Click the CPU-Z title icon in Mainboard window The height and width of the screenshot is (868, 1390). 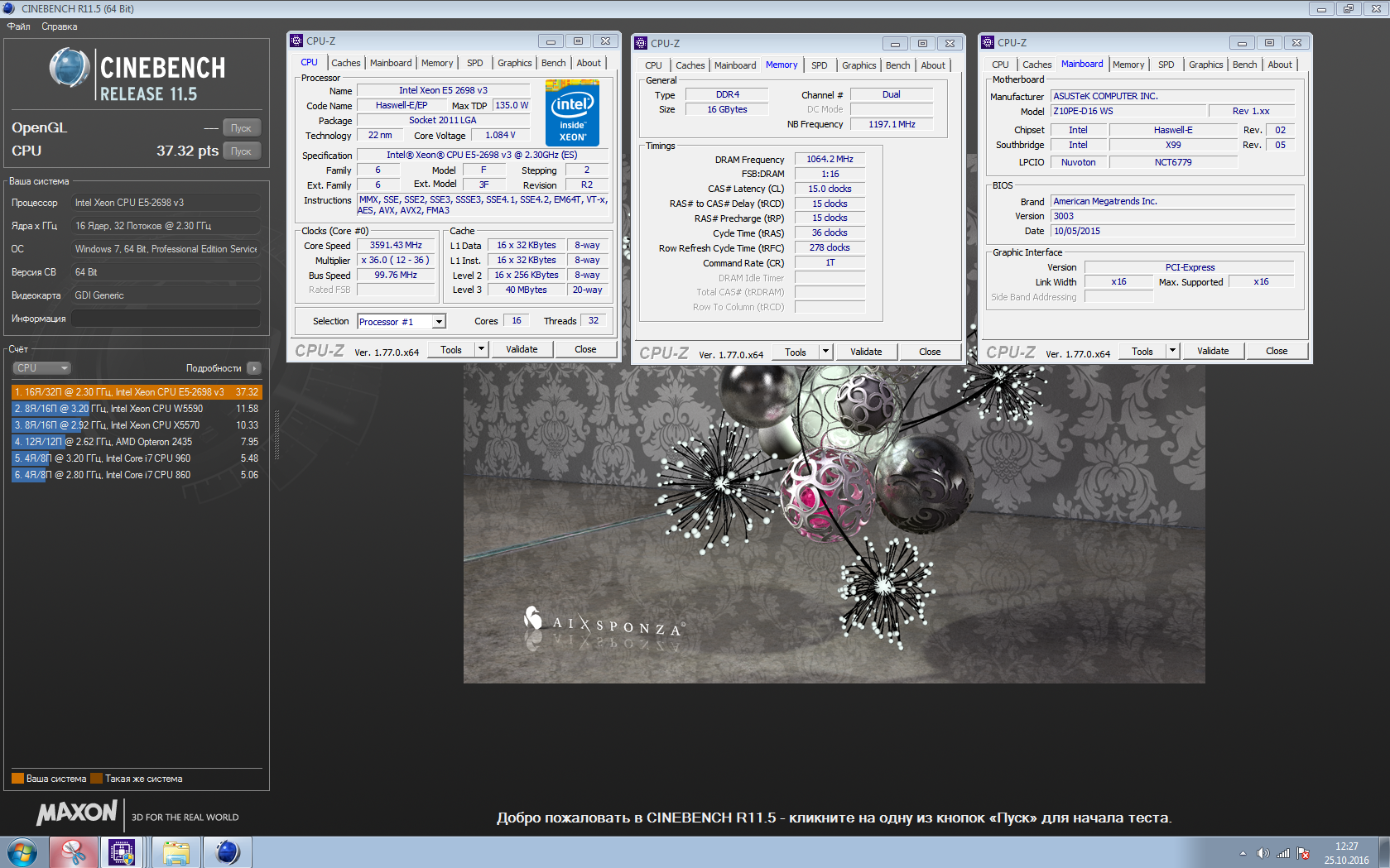pyautogui.click(x=988, y=42)
